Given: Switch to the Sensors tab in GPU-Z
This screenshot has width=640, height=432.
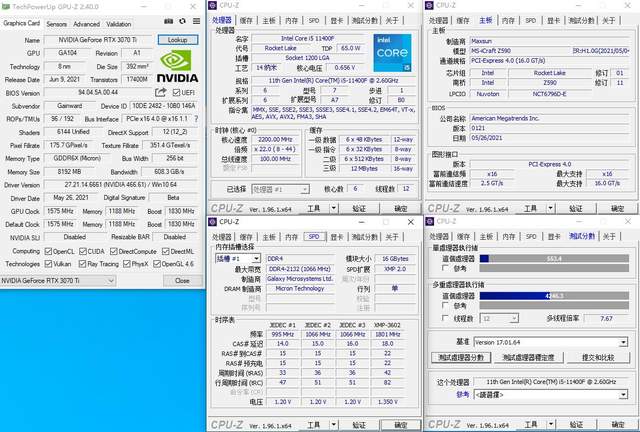Looking at the screenshot, I should pyautogui.click(x=56, y=24).
